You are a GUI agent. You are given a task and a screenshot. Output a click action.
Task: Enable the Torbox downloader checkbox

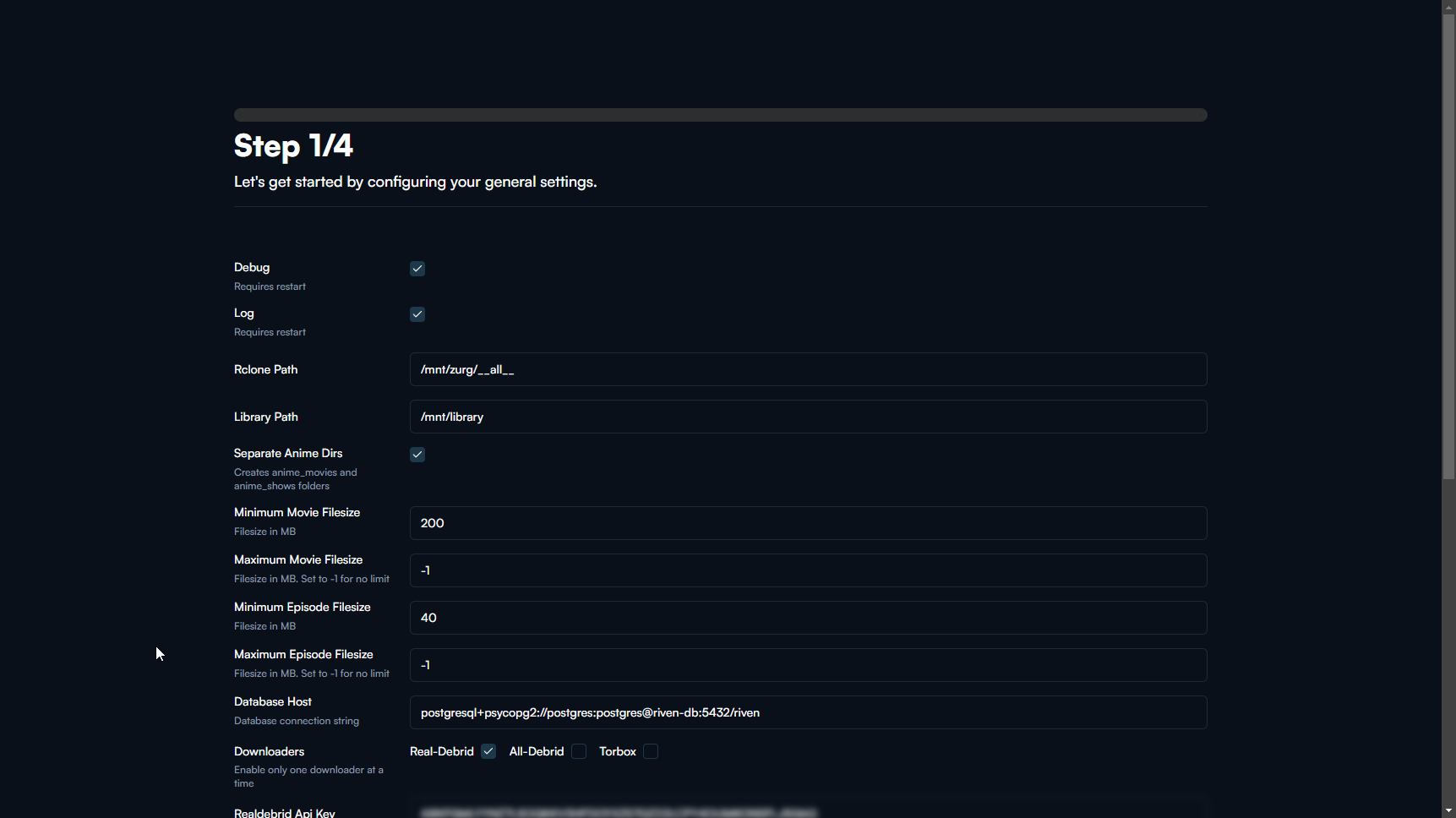pos(651,751)
